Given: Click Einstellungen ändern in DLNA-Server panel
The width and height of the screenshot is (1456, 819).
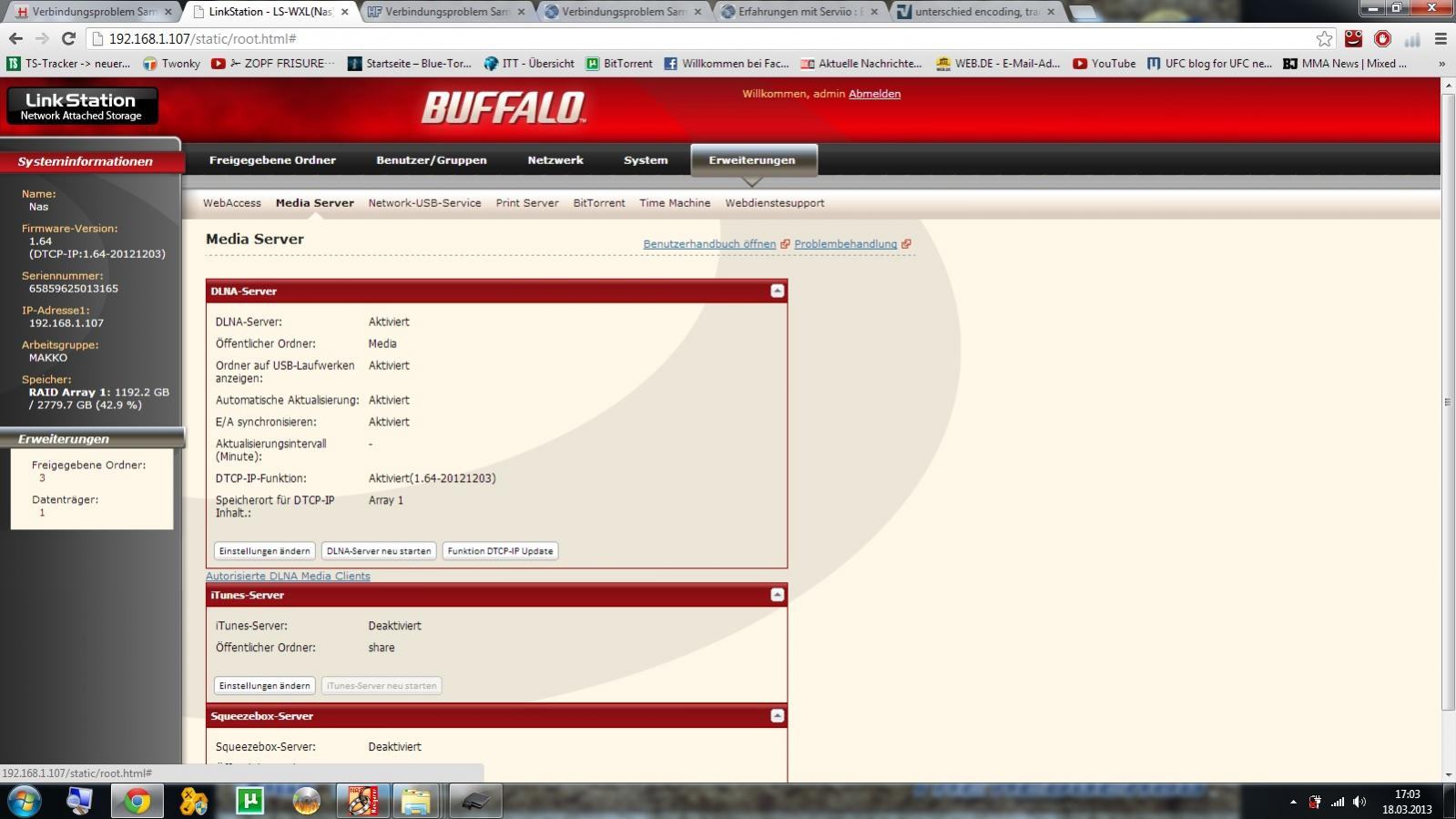Looking at the screenshot, I should click(x=264, y=550).
